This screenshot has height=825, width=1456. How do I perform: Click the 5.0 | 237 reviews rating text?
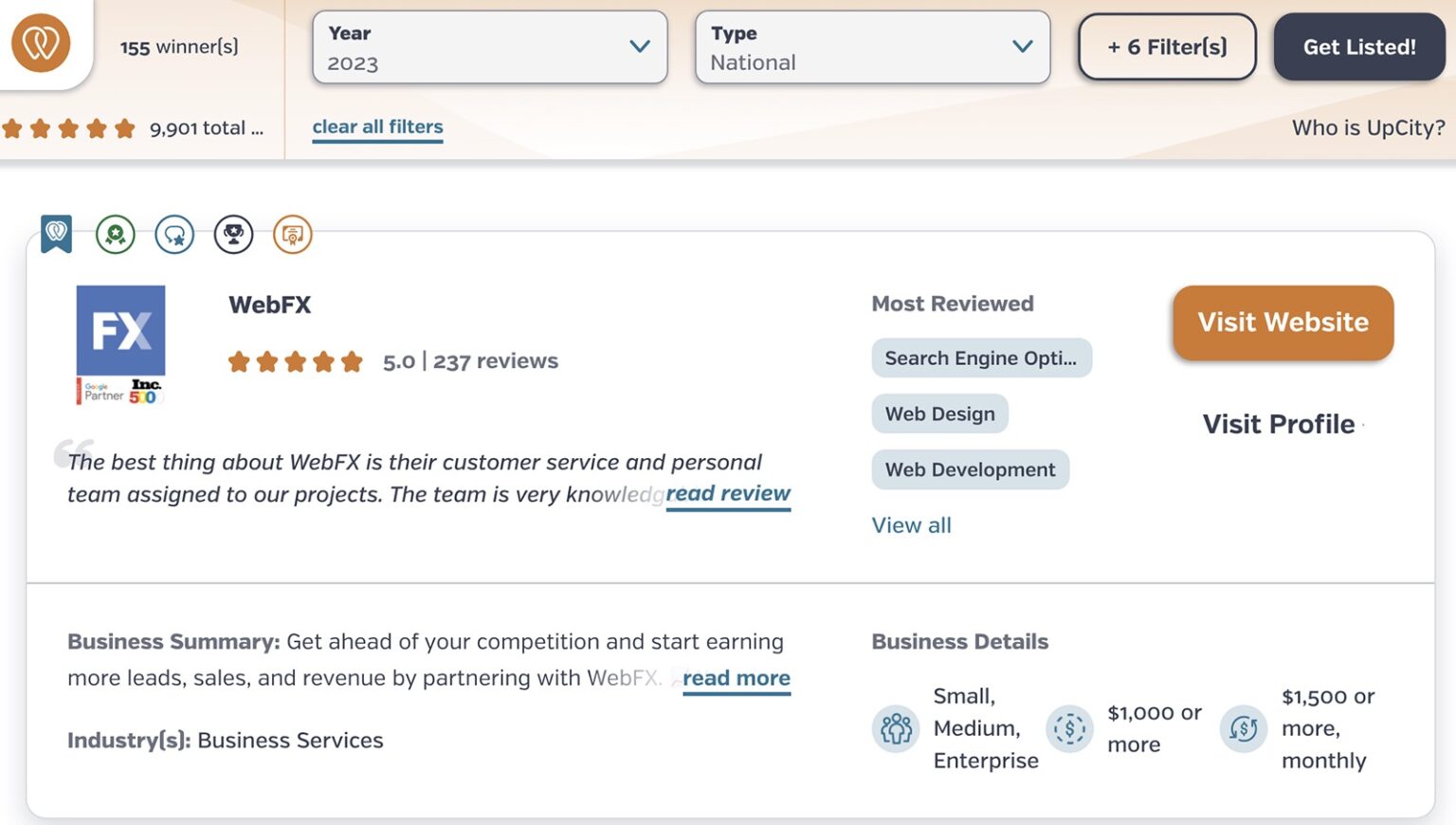[x=471, y=361]
